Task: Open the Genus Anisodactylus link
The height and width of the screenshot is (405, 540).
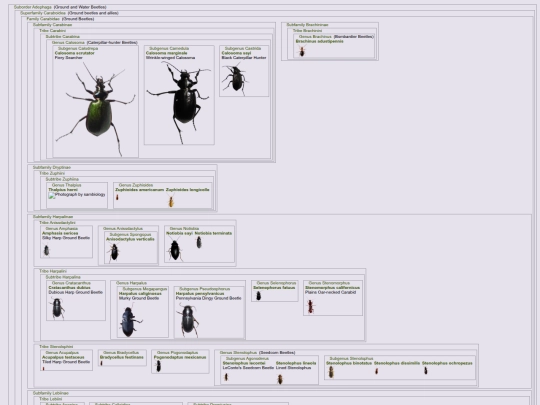Action: pyautogui.click(x=123, y=229)
